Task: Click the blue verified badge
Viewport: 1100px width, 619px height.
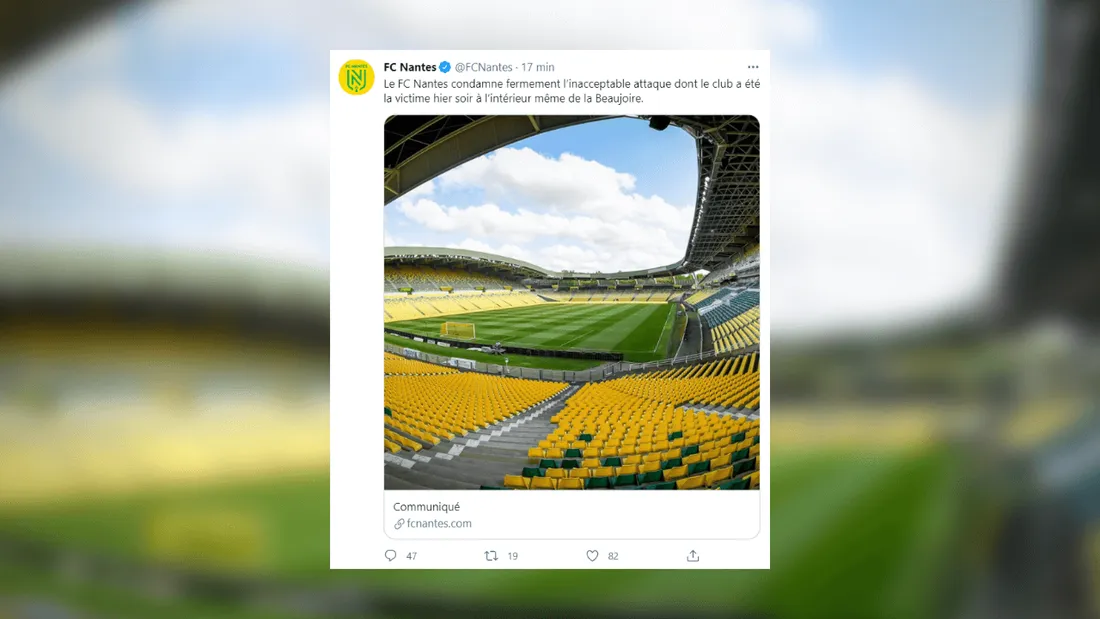Action: point(445,68)
